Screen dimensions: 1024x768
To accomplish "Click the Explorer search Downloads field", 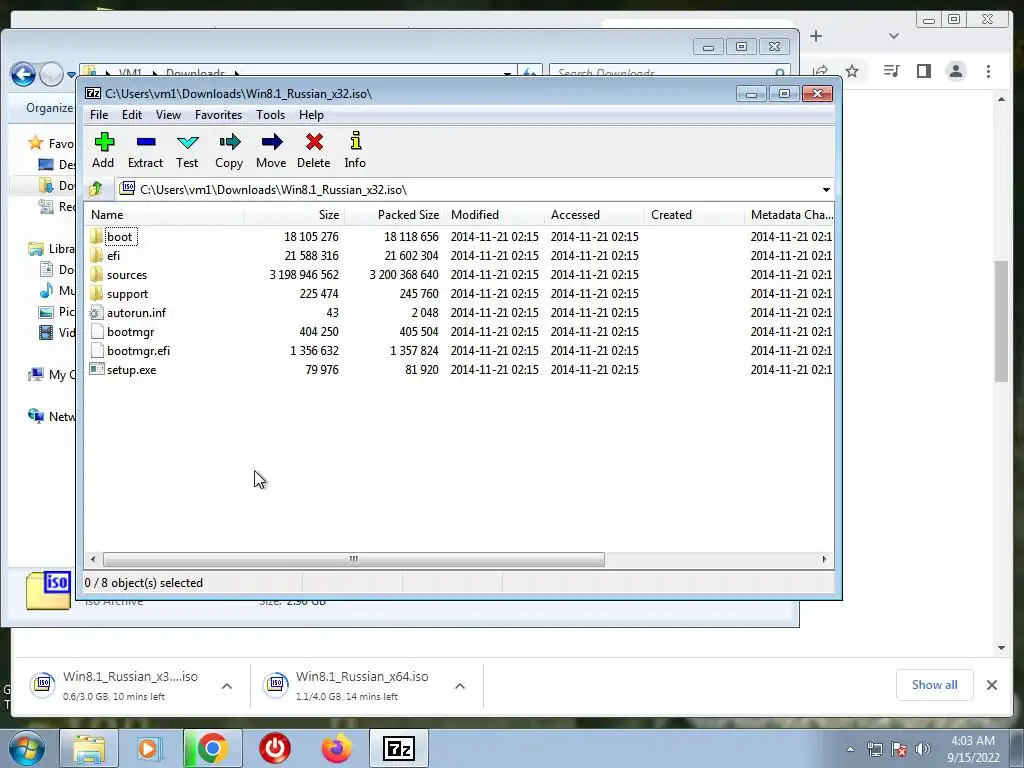I will click(669, 72).
